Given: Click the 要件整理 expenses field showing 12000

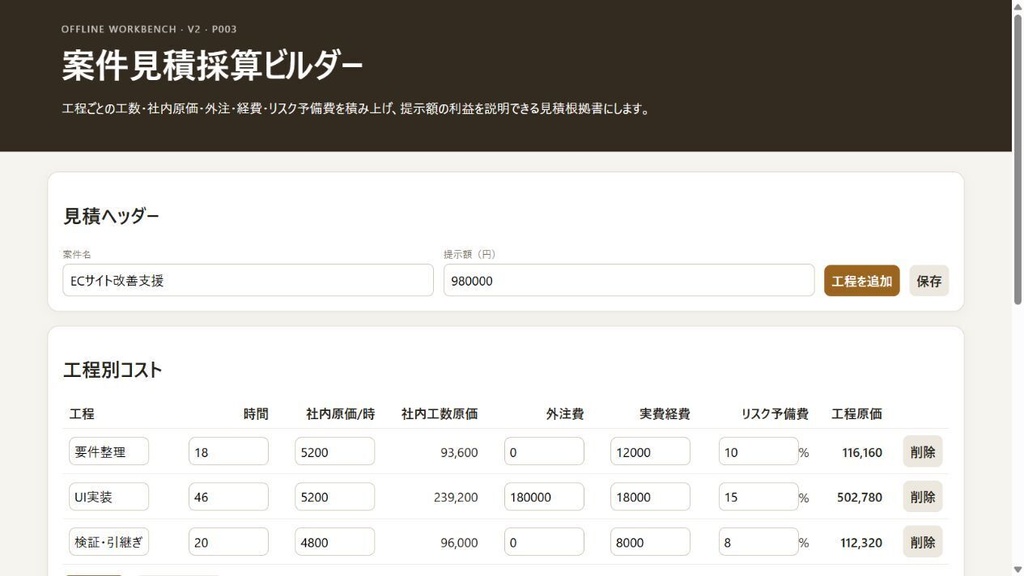Looking at the screenshot, I should click(650, 451).
